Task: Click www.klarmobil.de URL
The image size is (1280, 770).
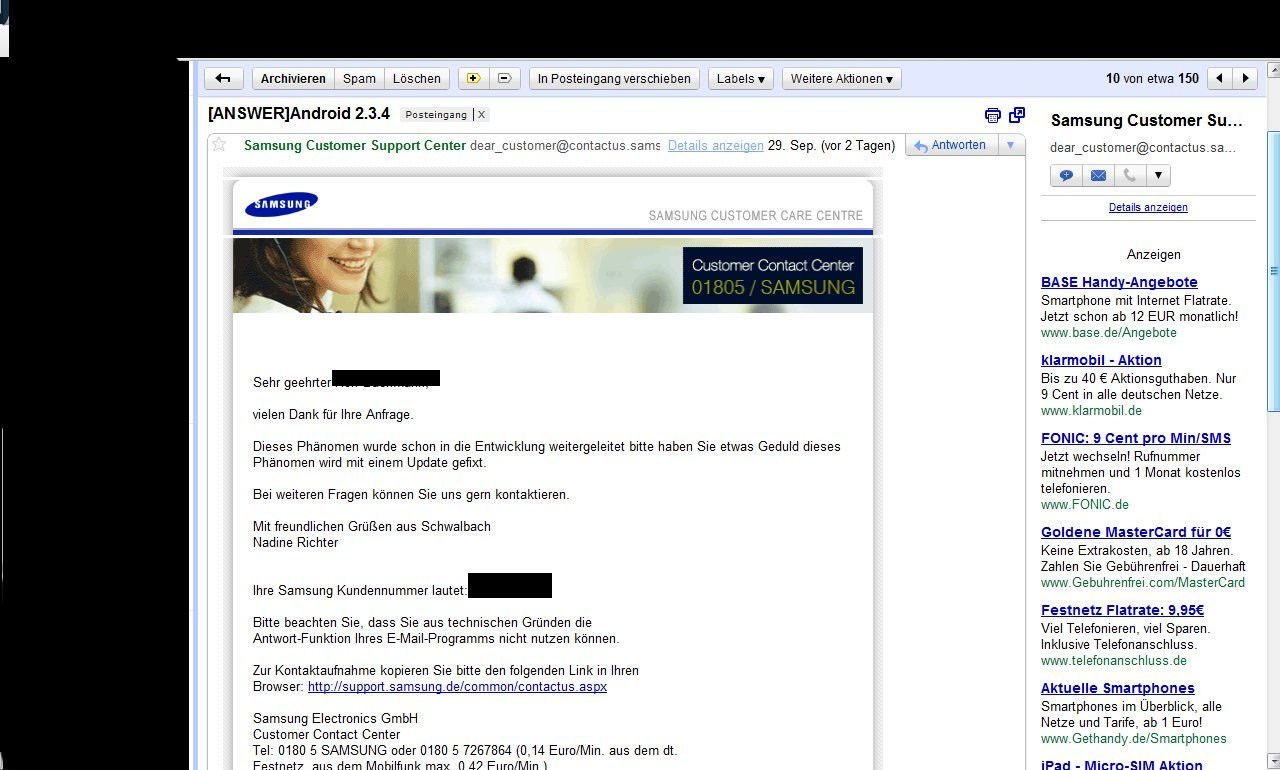Action: click(x=1091, y=410)
